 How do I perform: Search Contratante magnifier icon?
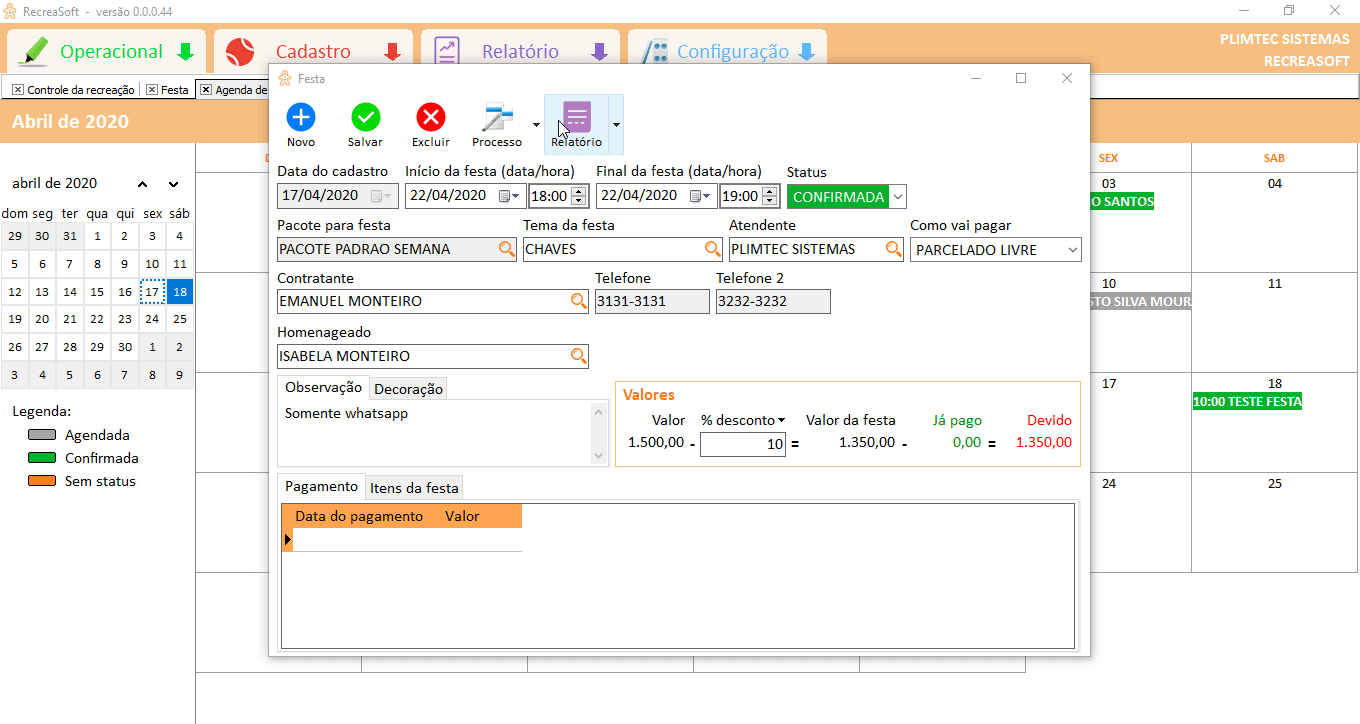(x=579, y=301)
